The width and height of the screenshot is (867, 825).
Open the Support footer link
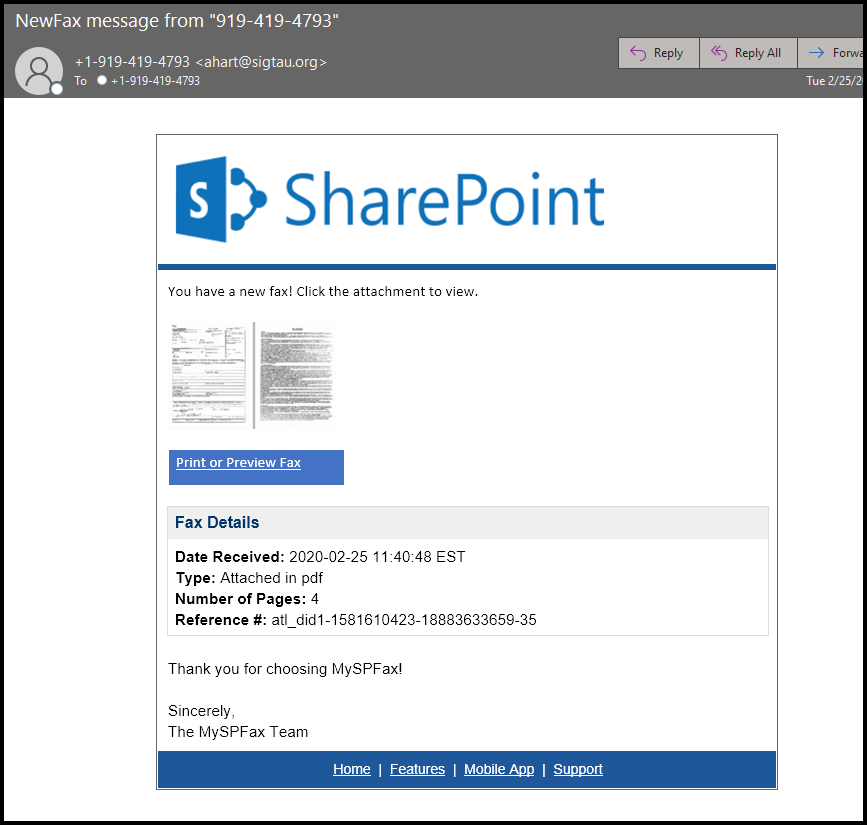(x=578, y=769)
